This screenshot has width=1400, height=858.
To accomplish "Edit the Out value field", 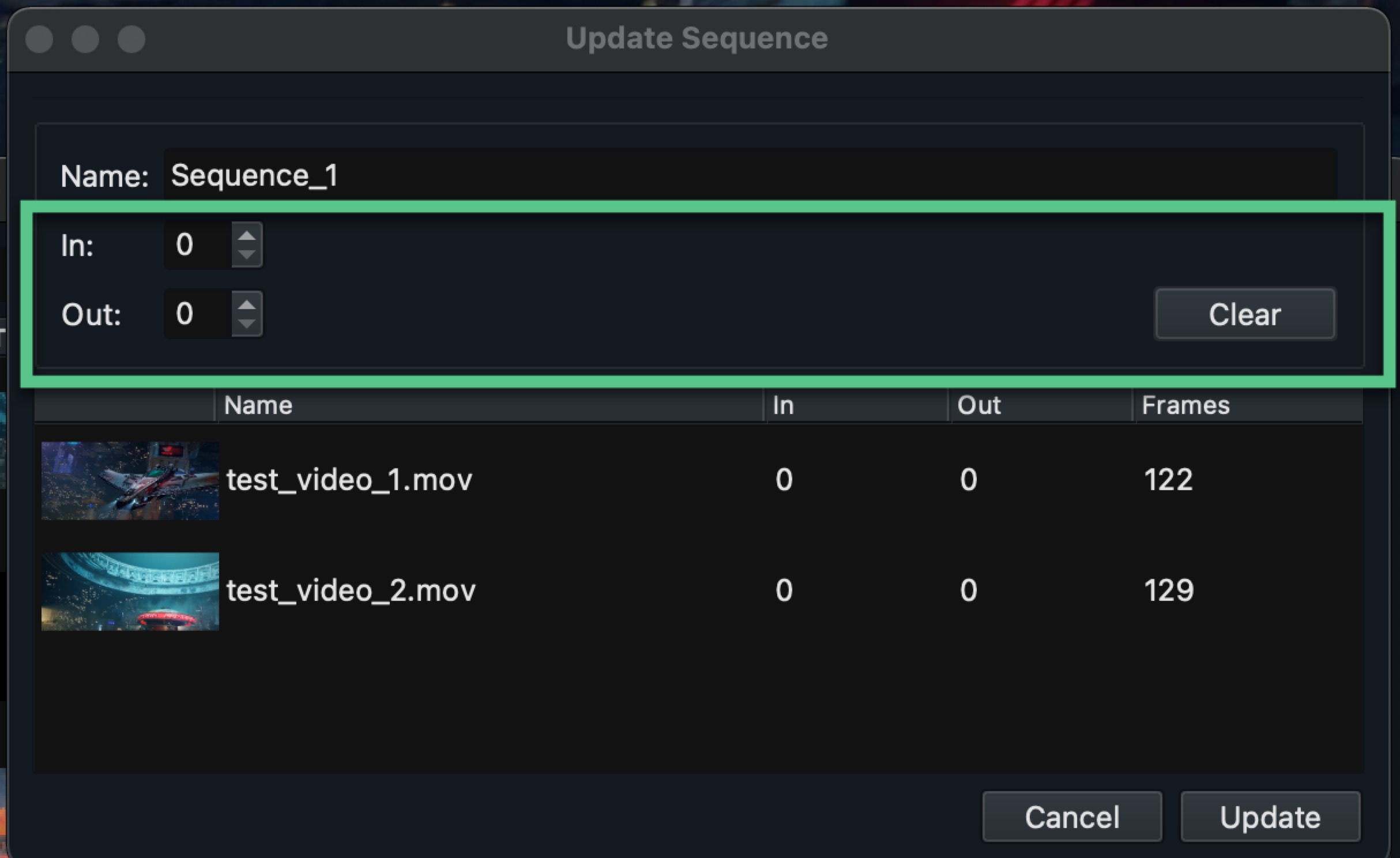I will pyautogui.click(x=193, y=313).
